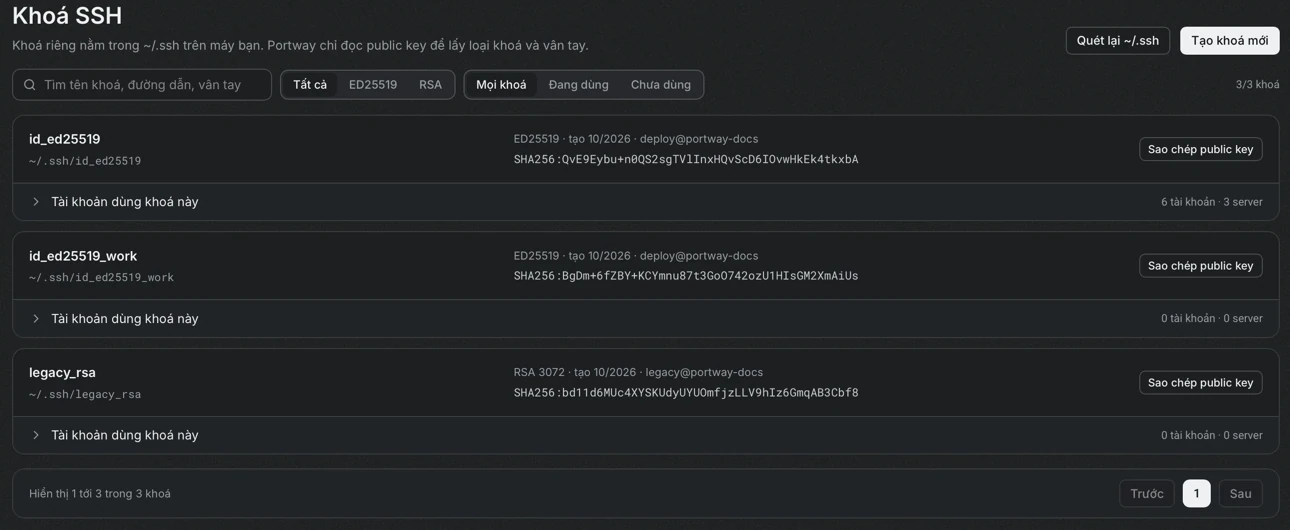Click the search magnifier icon

pyautogui.click(x=30, y=85)
